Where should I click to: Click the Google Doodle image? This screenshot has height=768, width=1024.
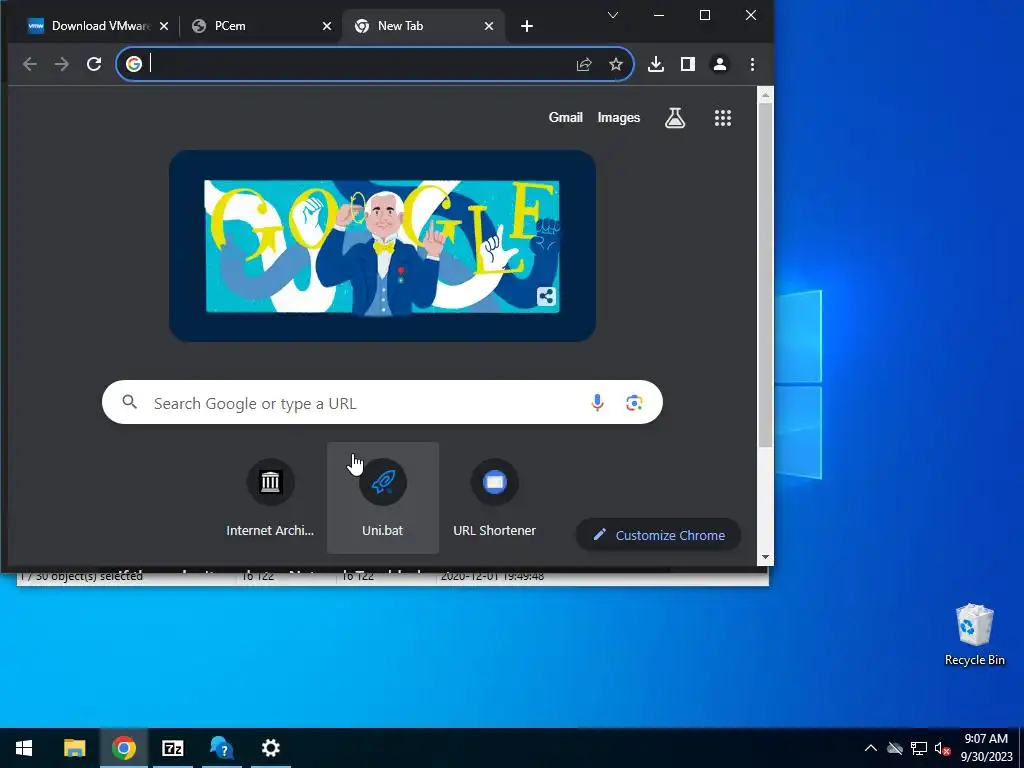pos(382,246)
